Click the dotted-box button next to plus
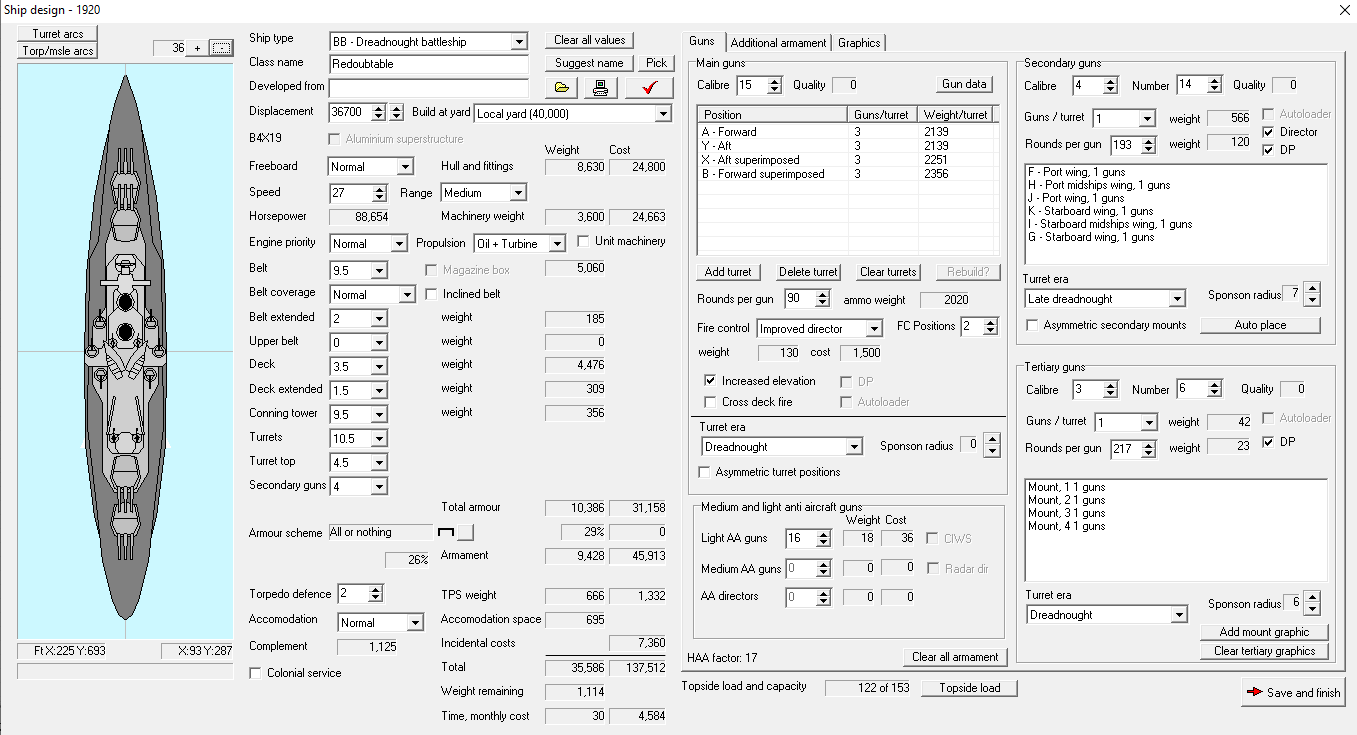Screen dimensions: 1357x735 click(x=221, y=48)
